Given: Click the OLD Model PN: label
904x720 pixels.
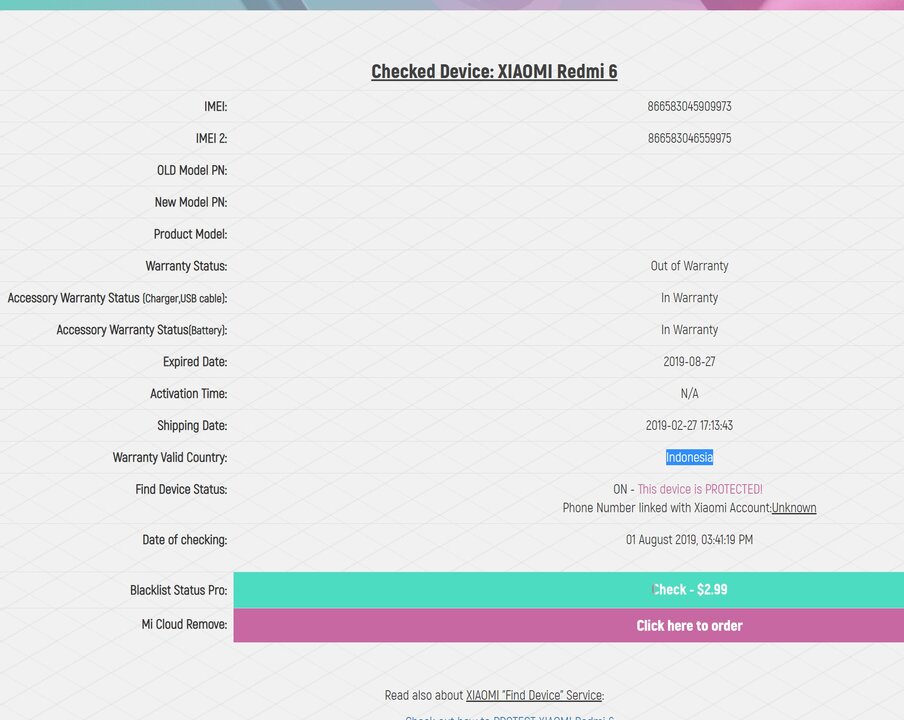Looking at the screenshot, I should (192, 171).
